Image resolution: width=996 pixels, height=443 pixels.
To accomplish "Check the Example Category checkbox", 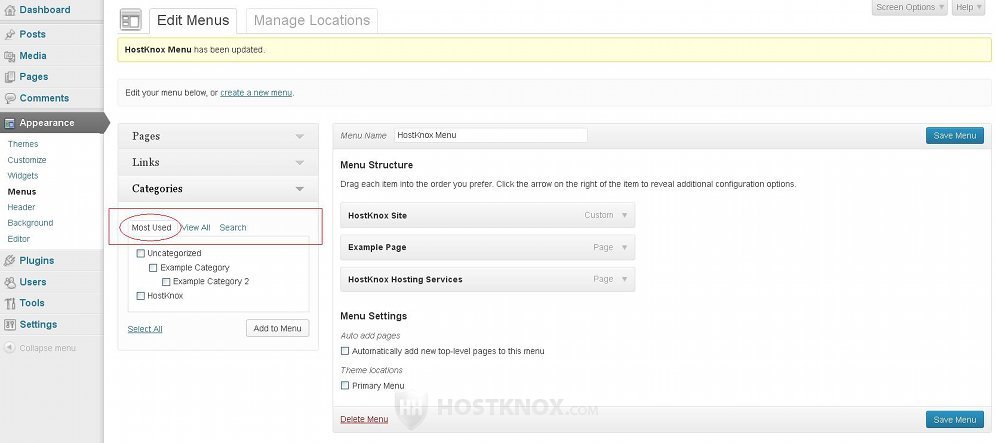I will coord(153,268).
